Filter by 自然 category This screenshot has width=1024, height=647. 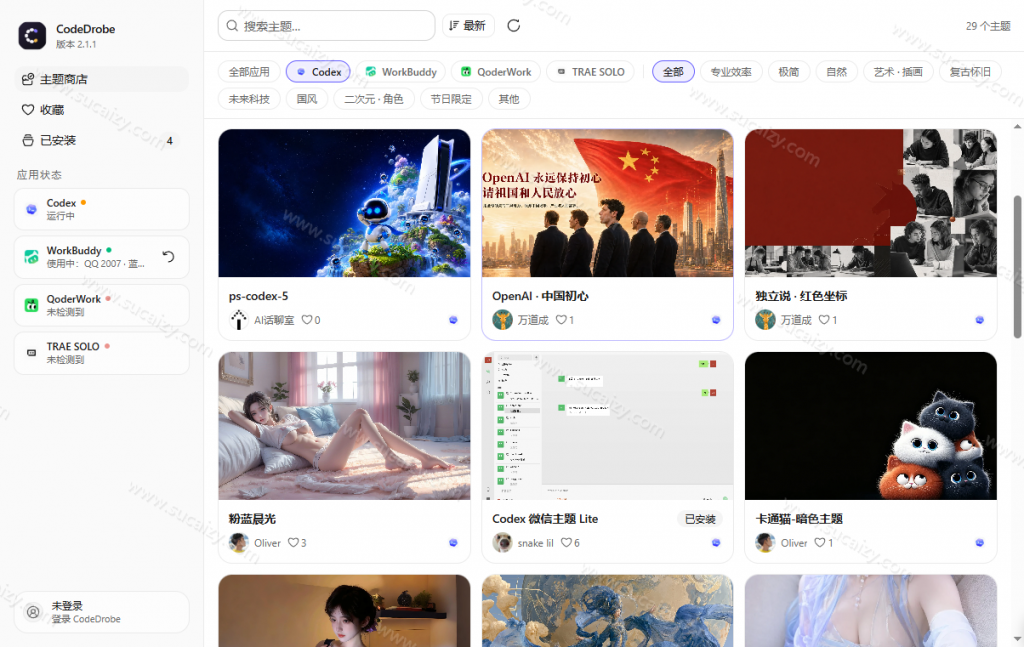tap(837, 72)
